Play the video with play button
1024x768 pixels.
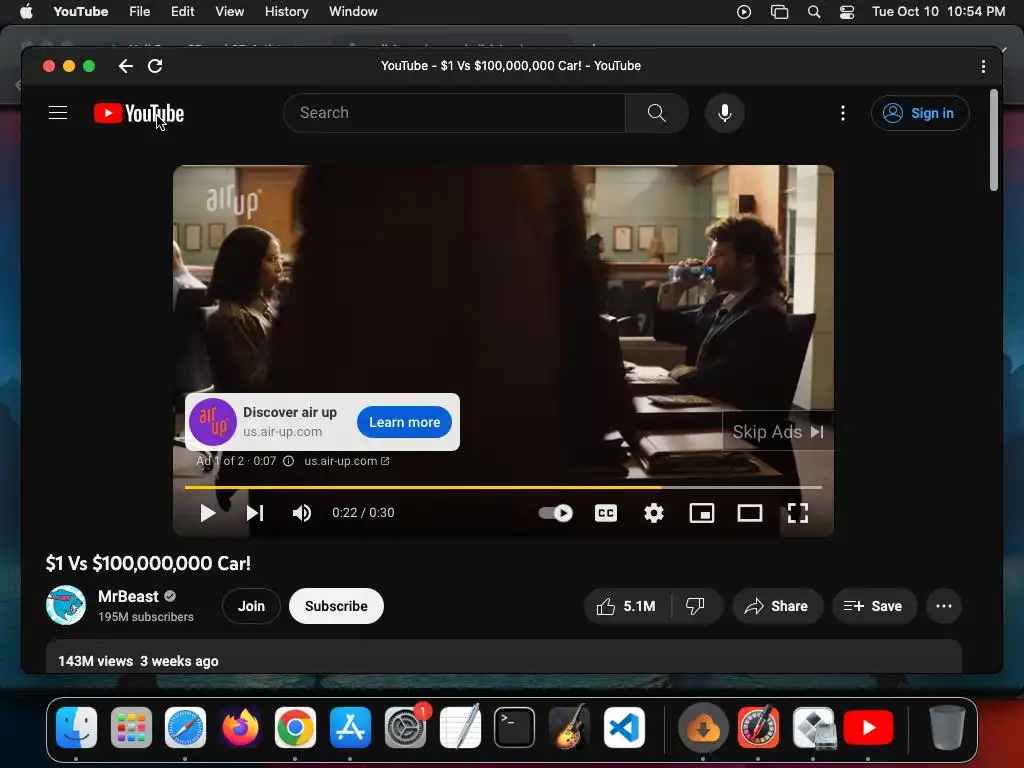[x=208, y=513]
